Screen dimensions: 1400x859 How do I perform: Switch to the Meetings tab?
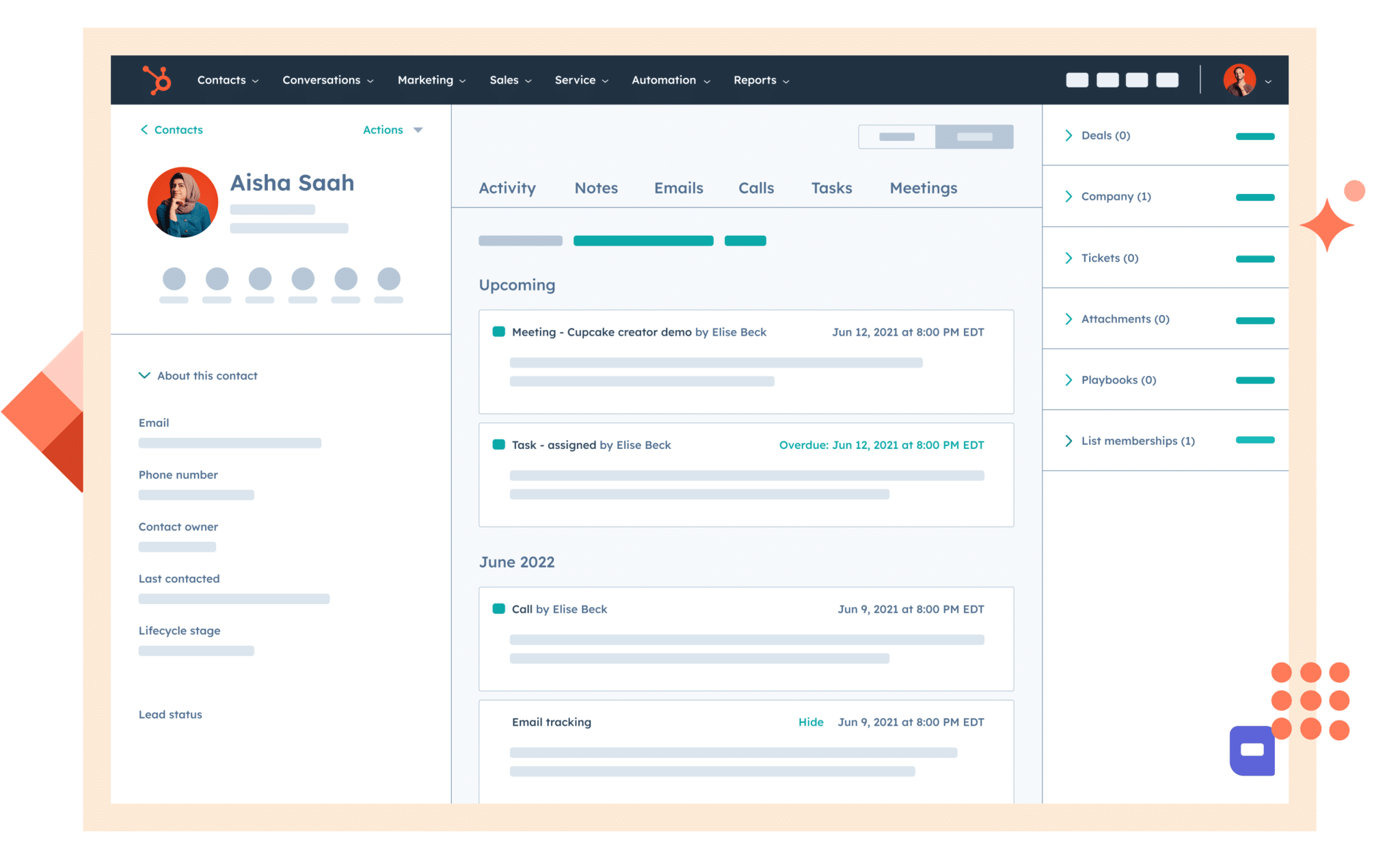(921, 187)
